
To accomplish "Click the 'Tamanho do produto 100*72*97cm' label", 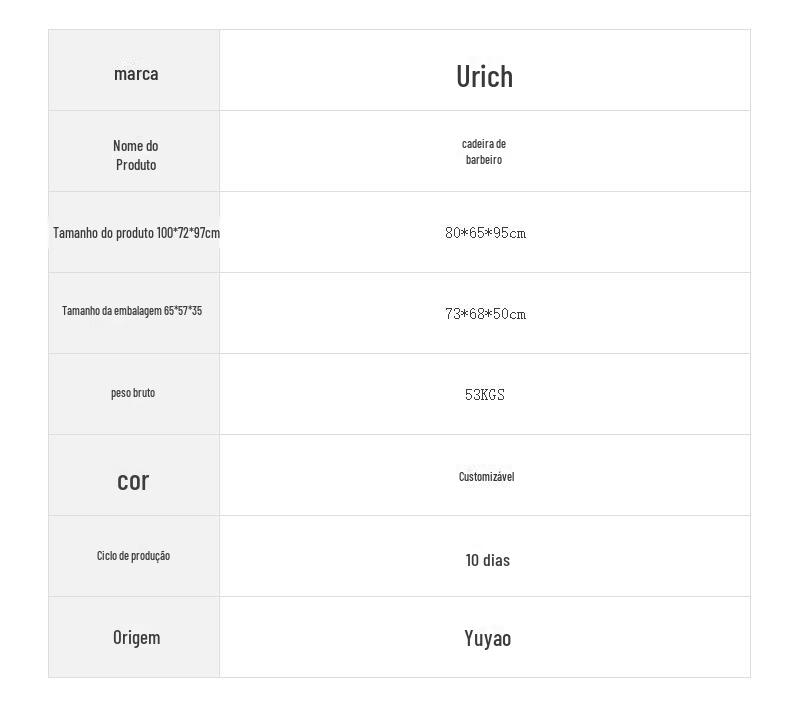I will pos(137,233).
